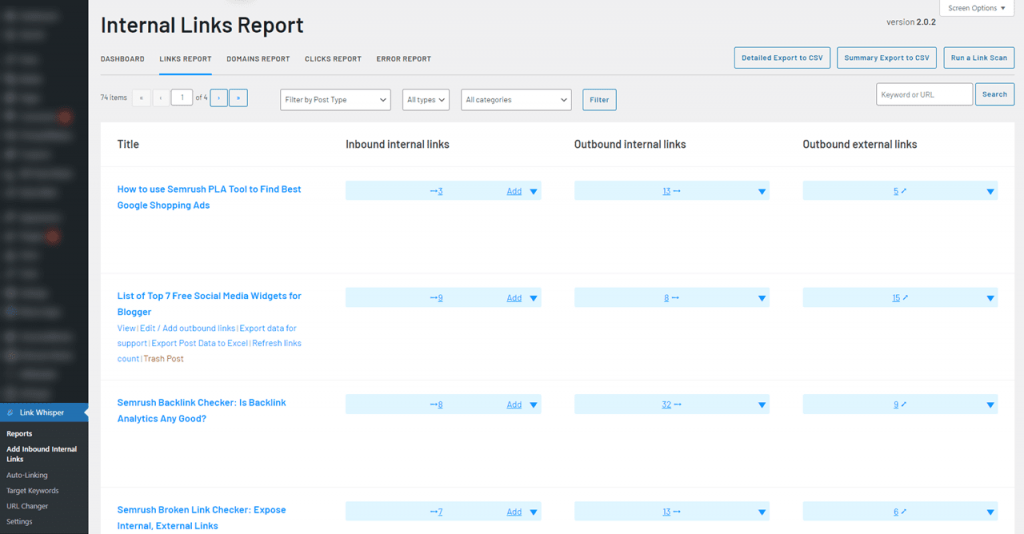Open Target Keywords submenu item
This screenshot has height=534, width=1024.
click(33, 491)
